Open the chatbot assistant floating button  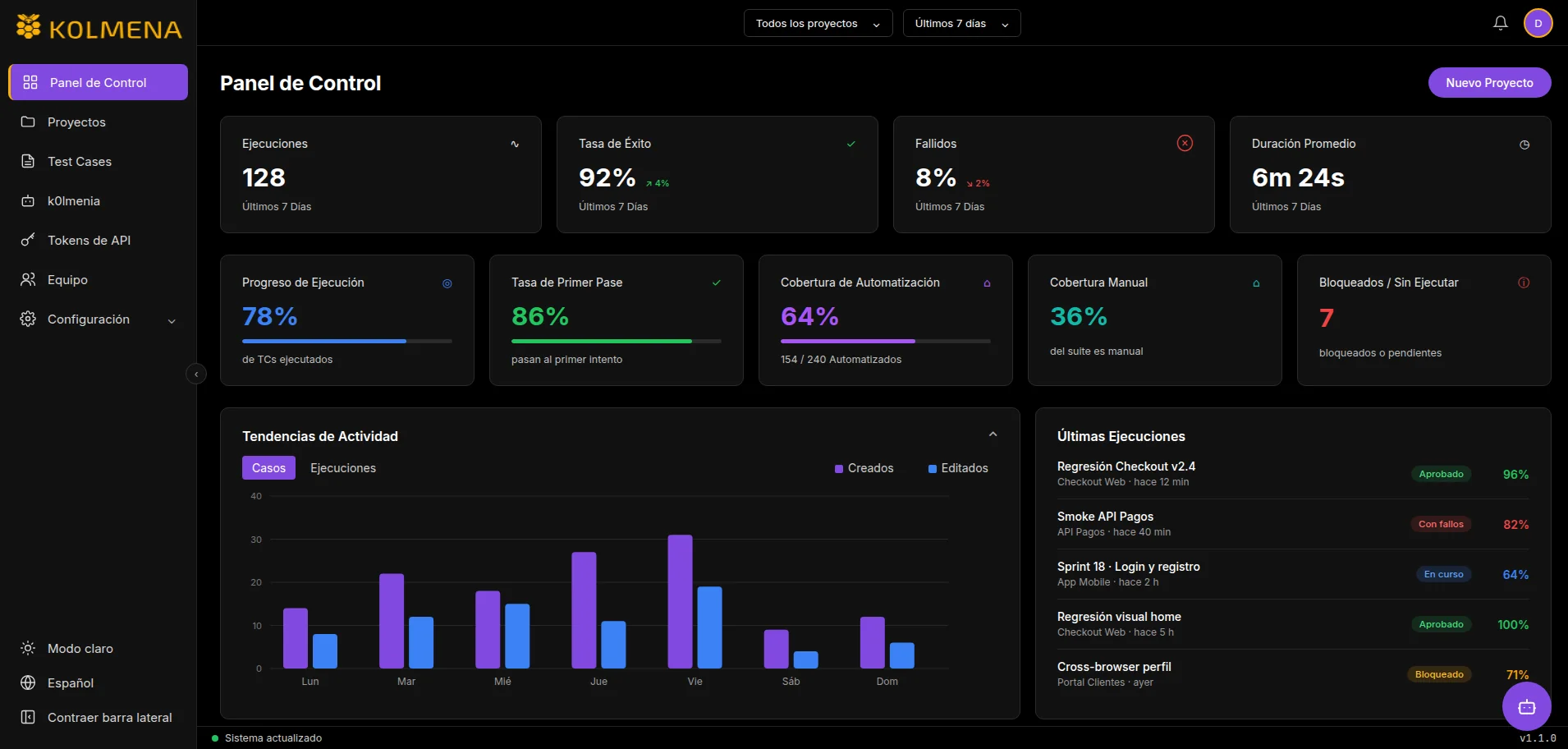(1526, 706)
